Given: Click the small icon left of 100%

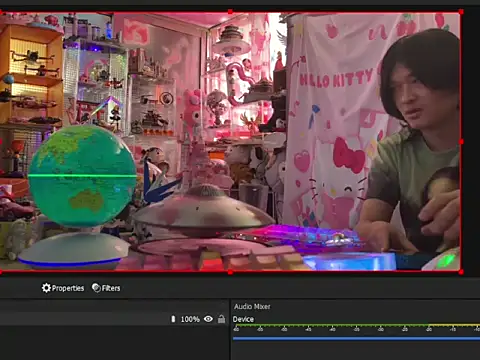Looking at the screenshot, I should tap(173, 319).
